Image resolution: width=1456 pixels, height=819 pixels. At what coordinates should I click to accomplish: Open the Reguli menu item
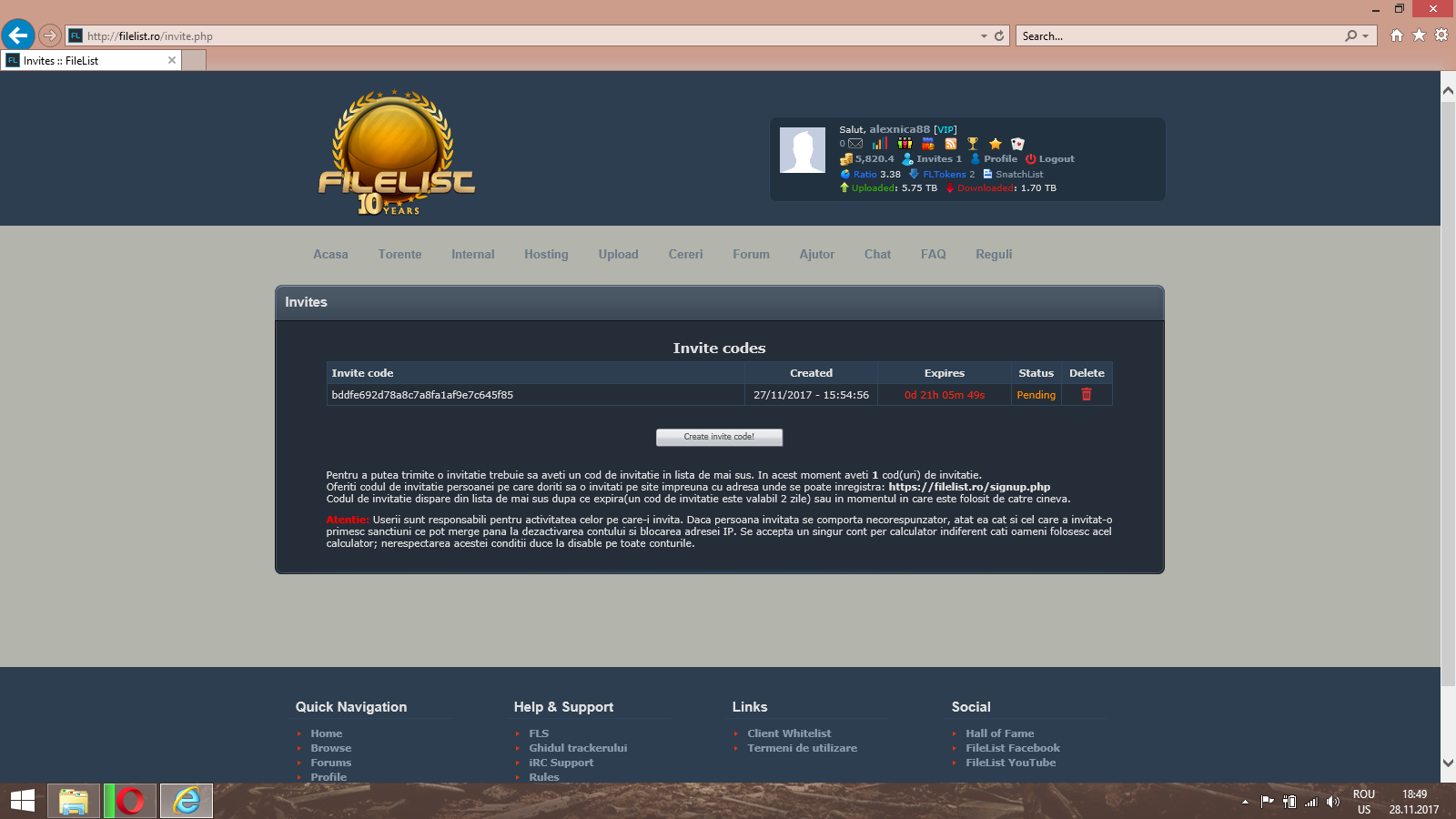click(x=994, y=255)
